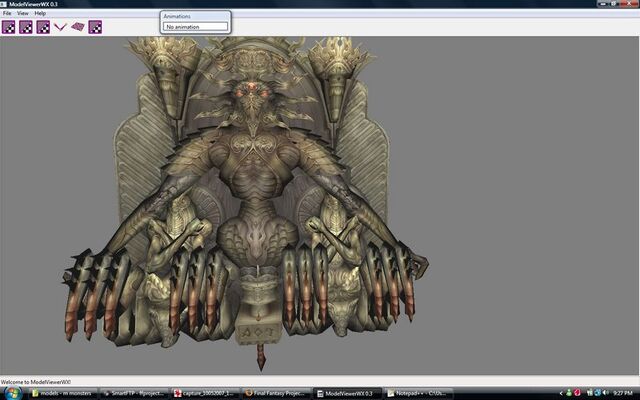Open the View menu
Viewport: 640px width, 400px height.
click(x=22, y=13)
